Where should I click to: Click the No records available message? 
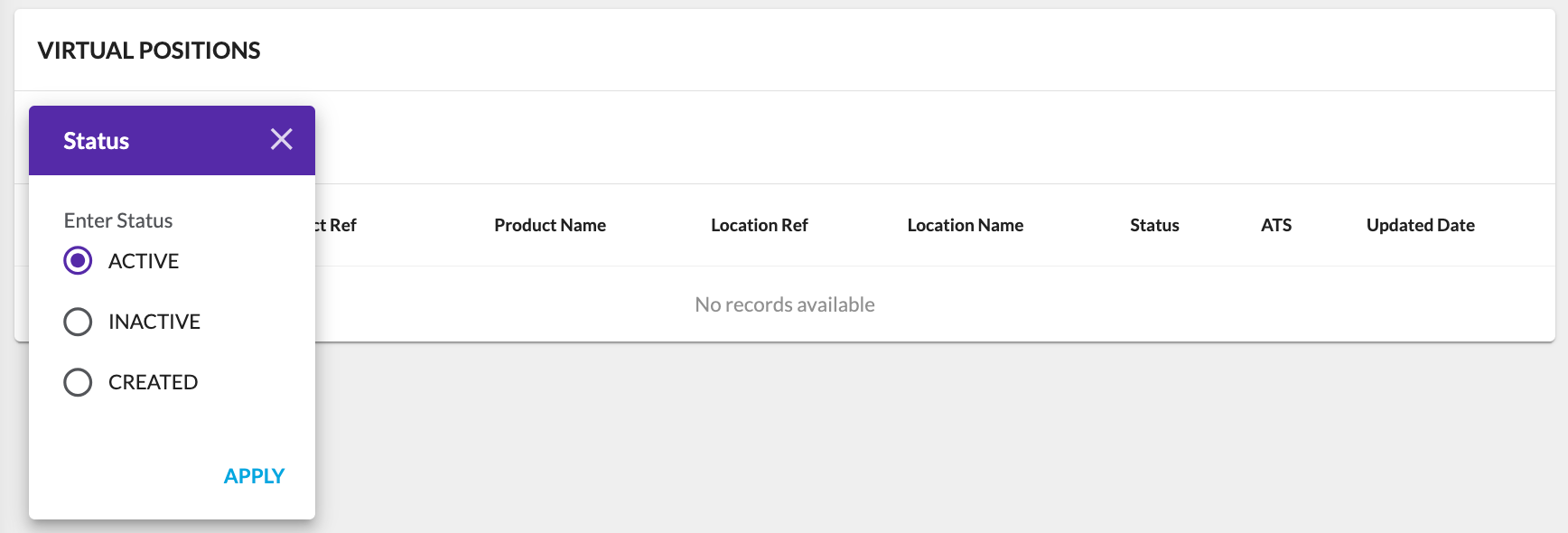(784, 304)
